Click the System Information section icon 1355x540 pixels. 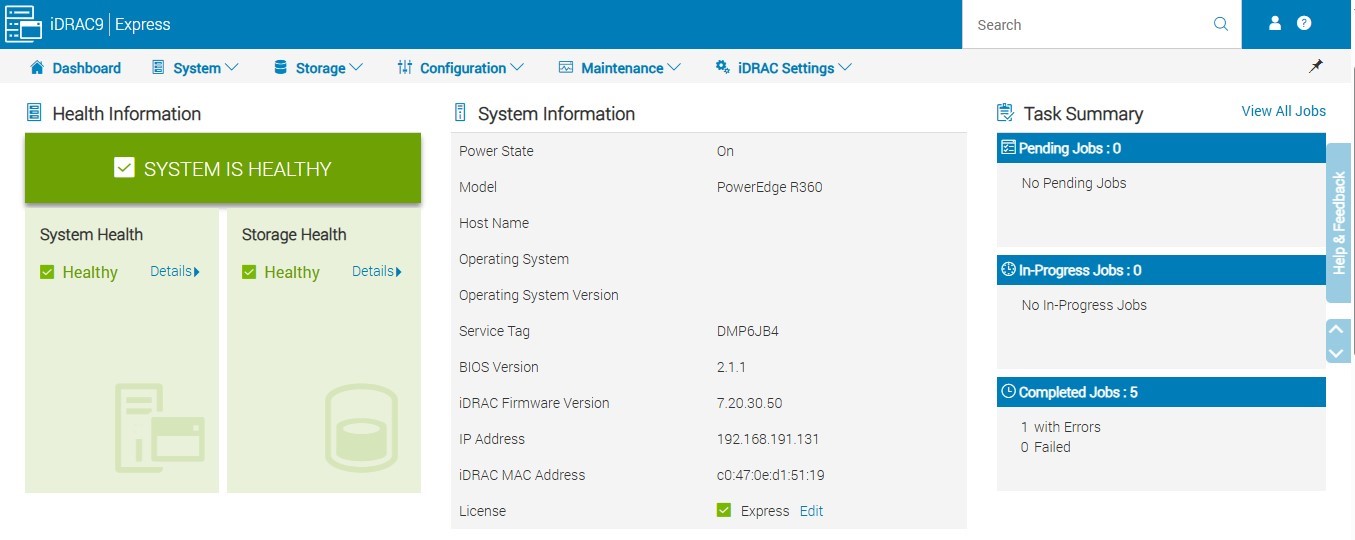[460, 113]
